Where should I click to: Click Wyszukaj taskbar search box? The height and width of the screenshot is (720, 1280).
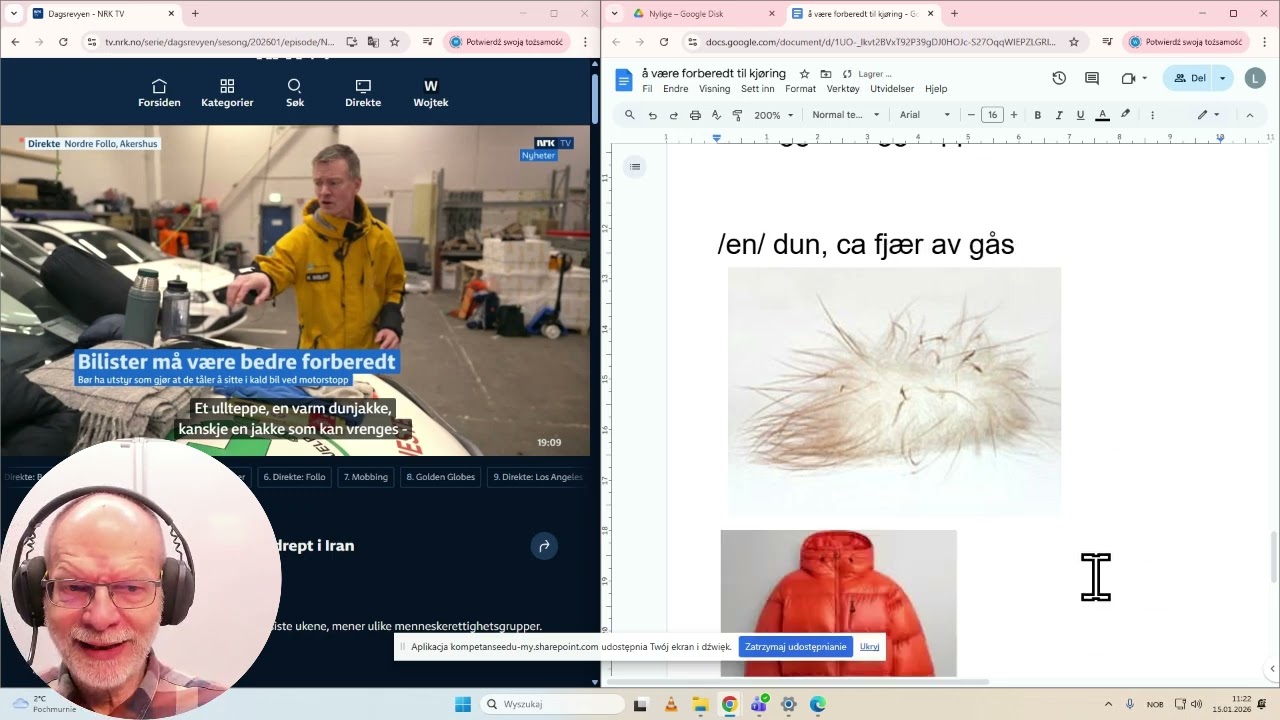(x=553, y=704)
